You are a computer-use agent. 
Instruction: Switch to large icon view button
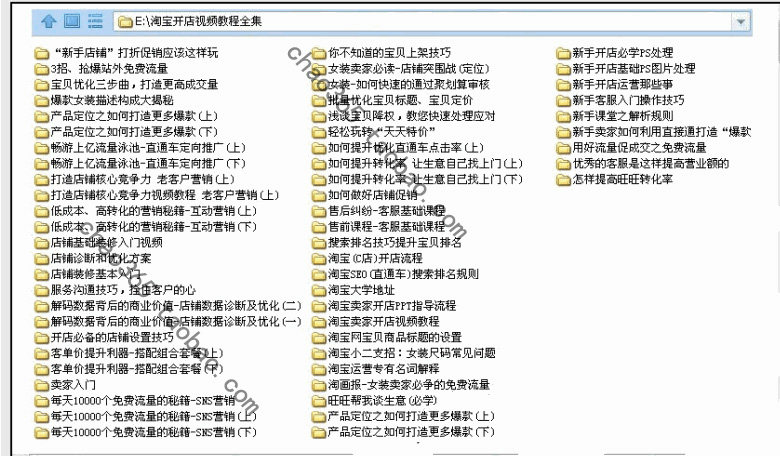tap(72, 21)
